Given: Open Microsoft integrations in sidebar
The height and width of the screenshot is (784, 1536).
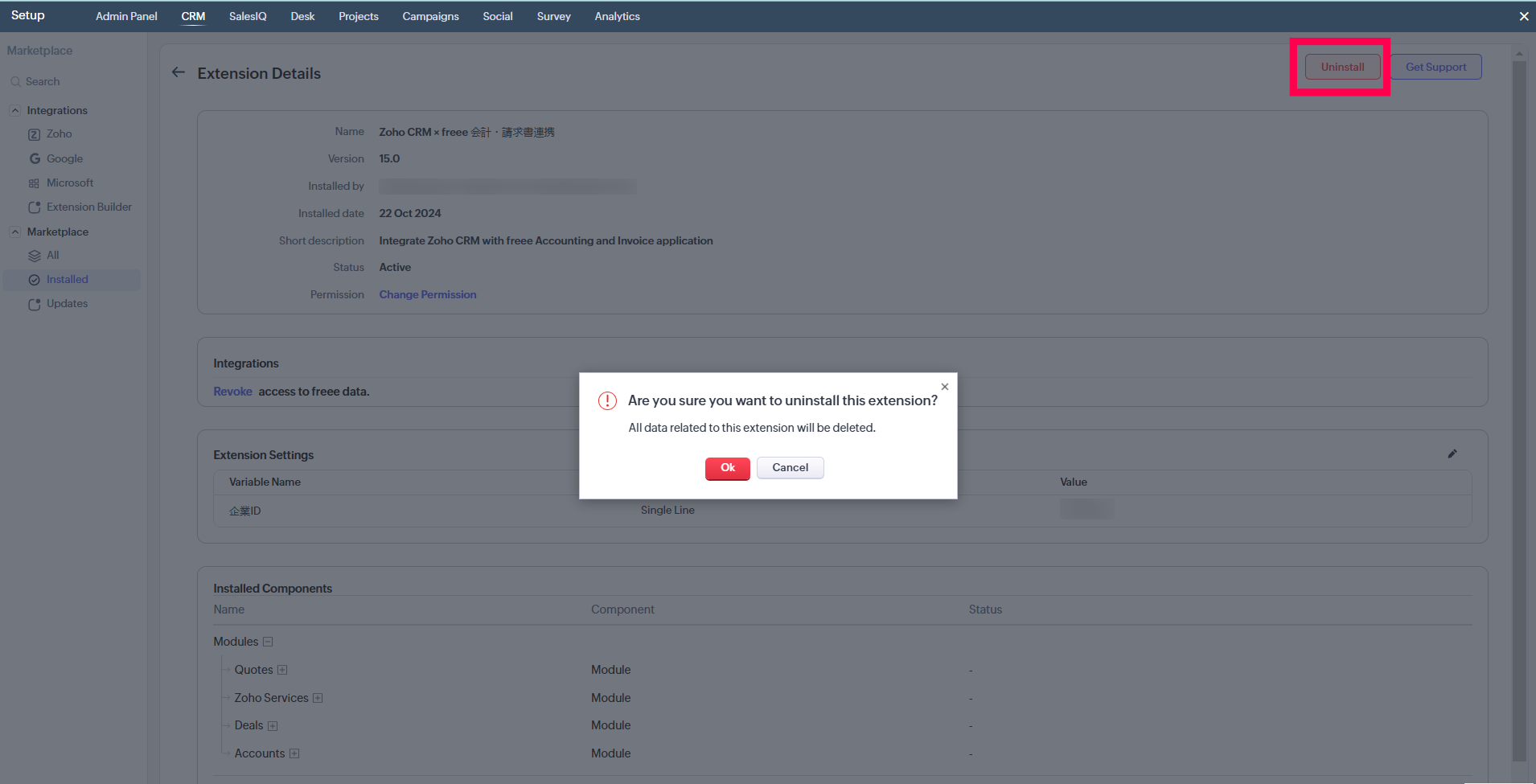Looking at the screenshot, I should point(69,183).
